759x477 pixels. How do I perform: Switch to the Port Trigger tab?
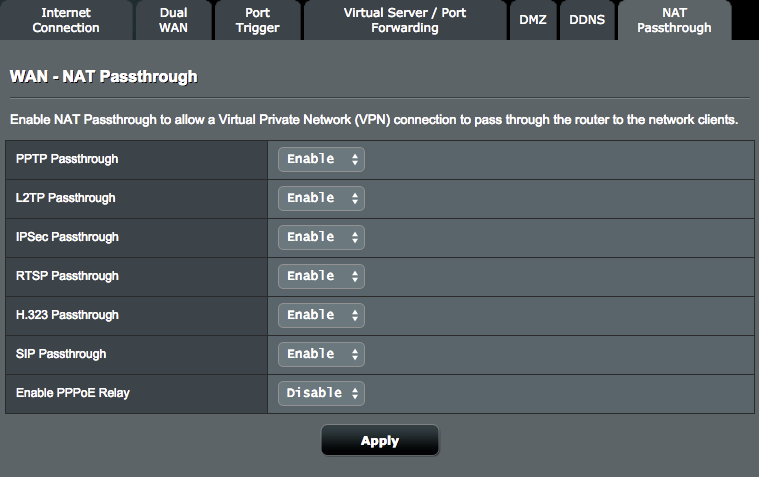258,20
